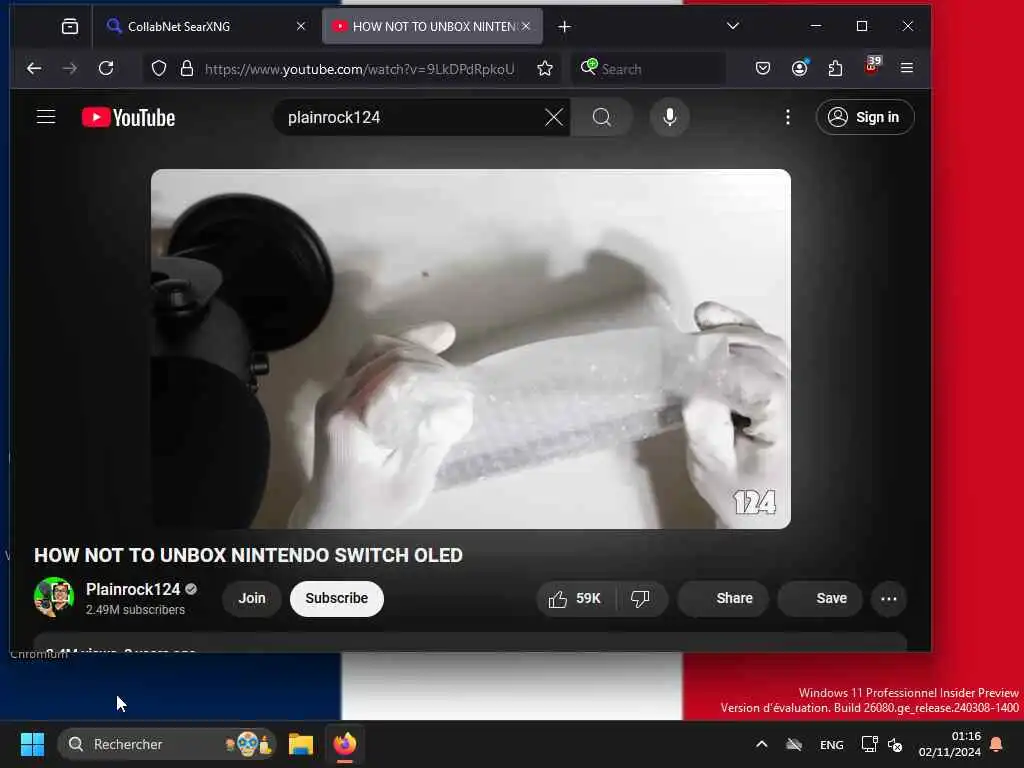Open YouTube settings three-dot menu

point(788,117)
